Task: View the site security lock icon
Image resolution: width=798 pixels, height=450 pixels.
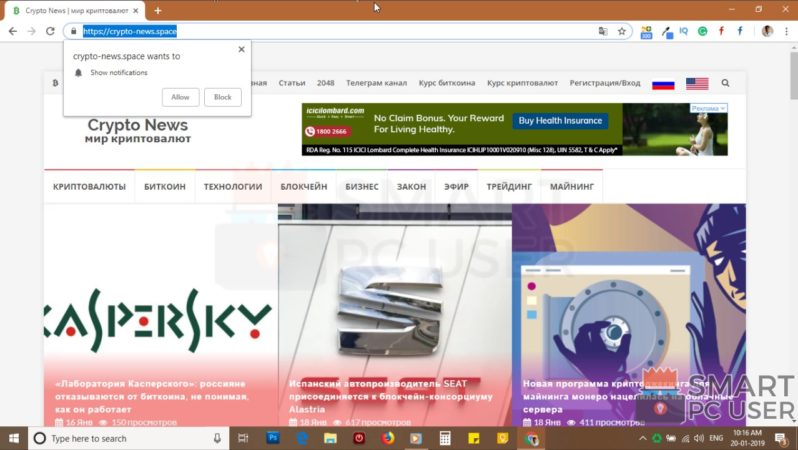Action: point(73,31)
